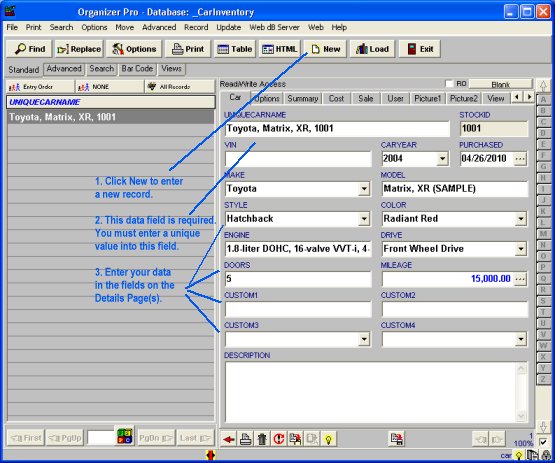Click the Replace toolbar button
Viewport: 555px width, 463px height.
pyautogui.click(x=79, y=49)
